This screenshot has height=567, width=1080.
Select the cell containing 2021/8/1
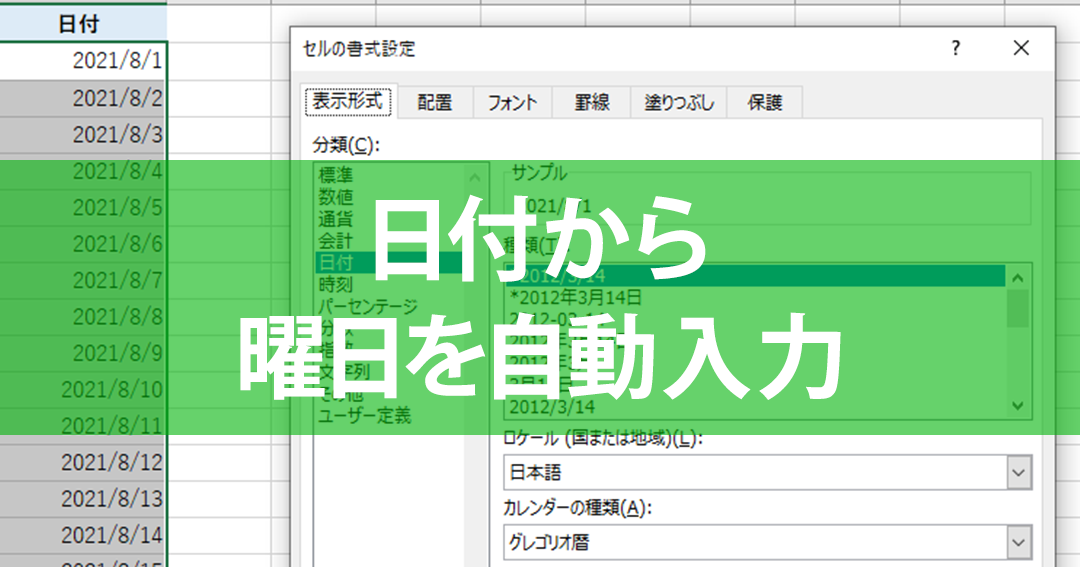tap(83, 61)
